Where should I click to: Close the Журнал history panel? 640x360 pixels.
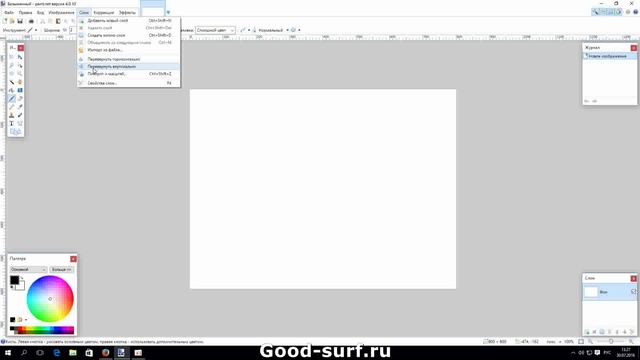(x=633, y=48)
